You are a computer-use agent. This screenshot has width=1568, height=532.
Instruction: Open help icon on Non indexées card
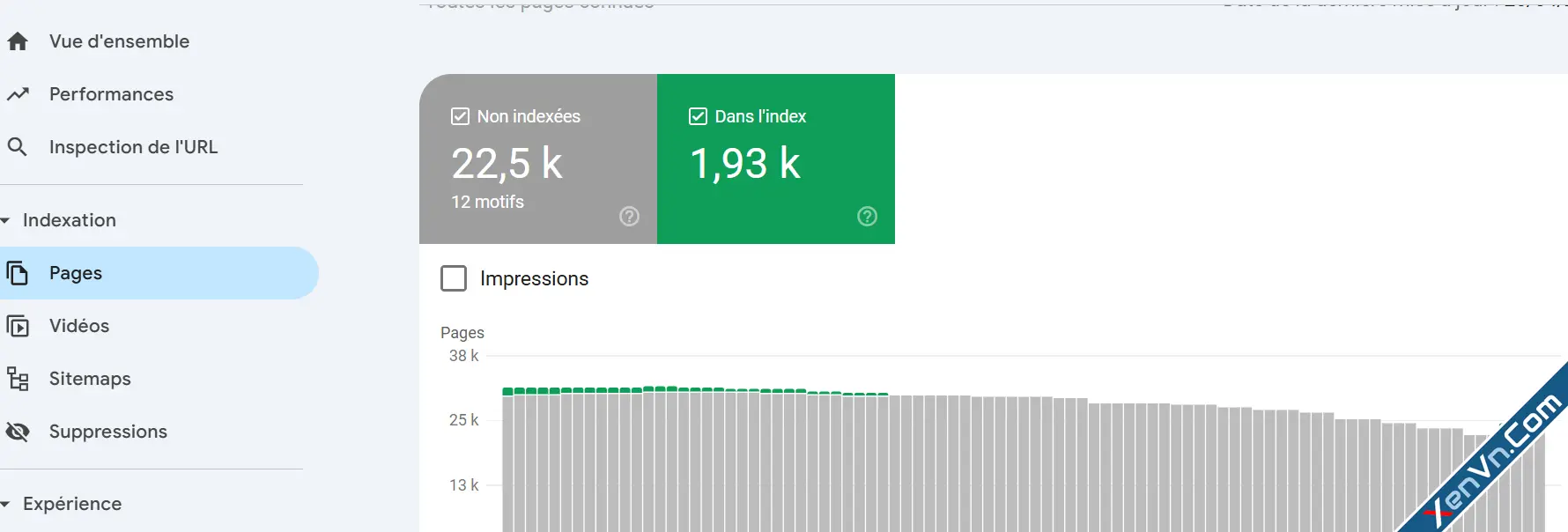[629, 217]
